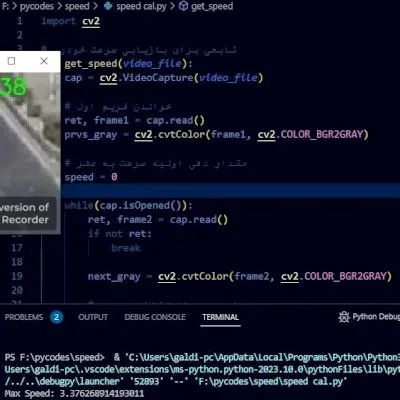The height and width of the screenshot is (400, 400).
Task: Expand the speed folder breadcrumb
Action: [77, 6]
